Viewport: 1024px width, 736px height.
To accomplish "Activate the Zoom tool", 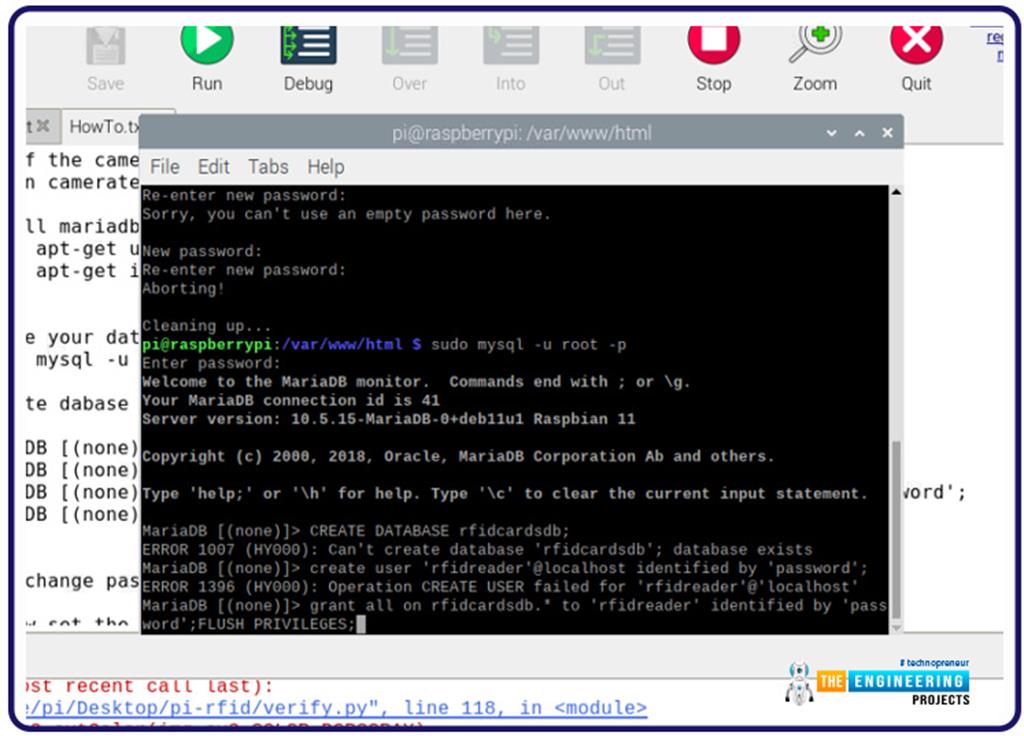I will [x=814, y=43].
